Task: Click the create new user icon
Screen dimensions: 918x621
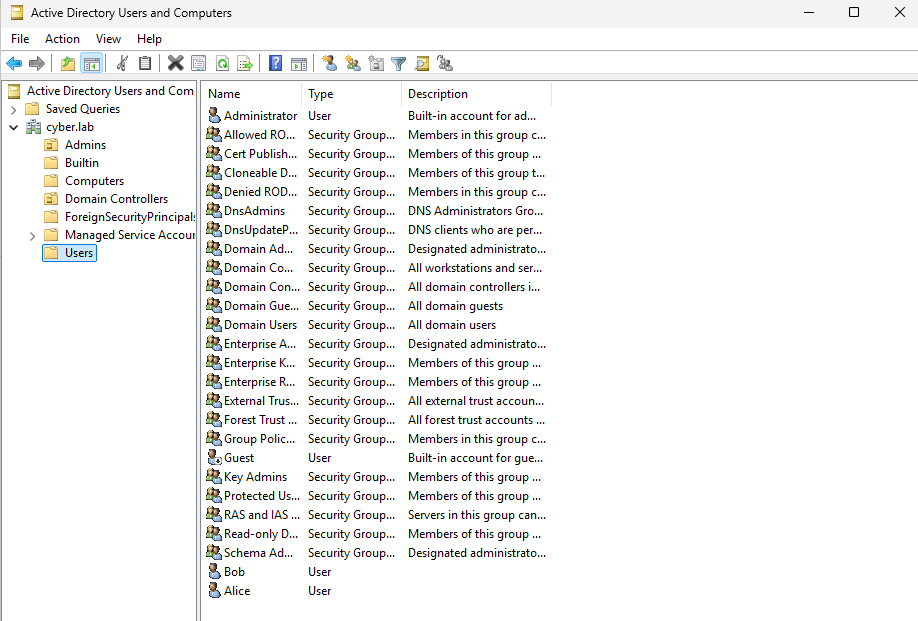Action: pos(329,64)
